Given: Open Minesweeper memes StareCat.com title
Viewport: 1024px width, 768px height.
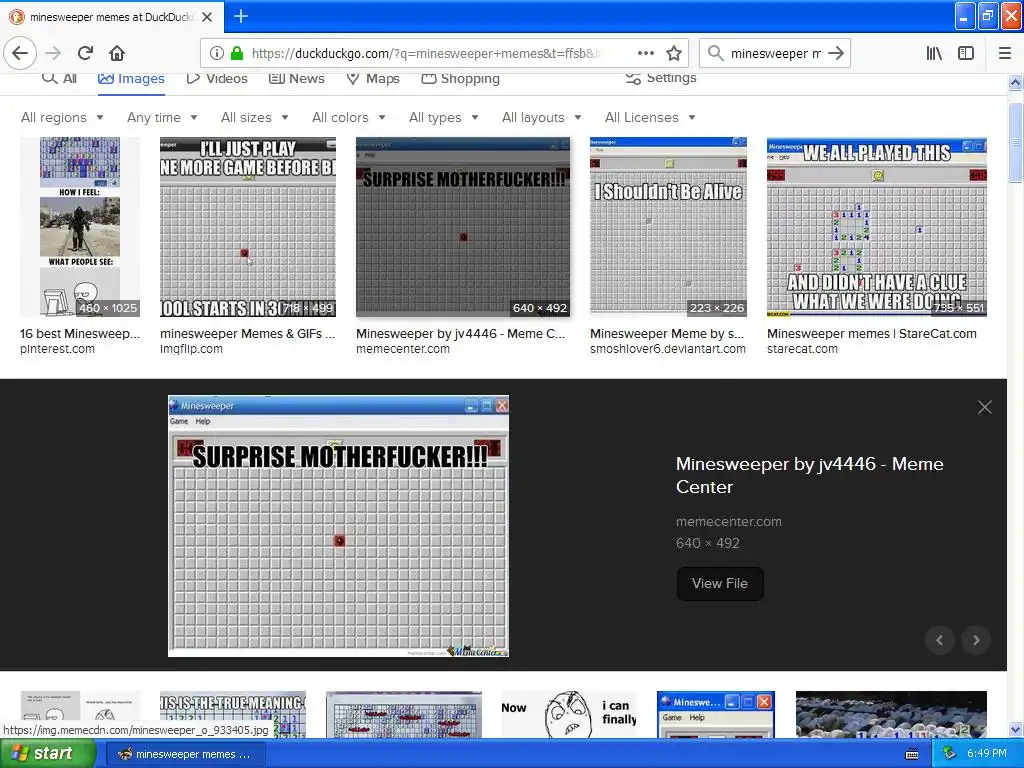Looking at the screenshot, I should point(872,334).
